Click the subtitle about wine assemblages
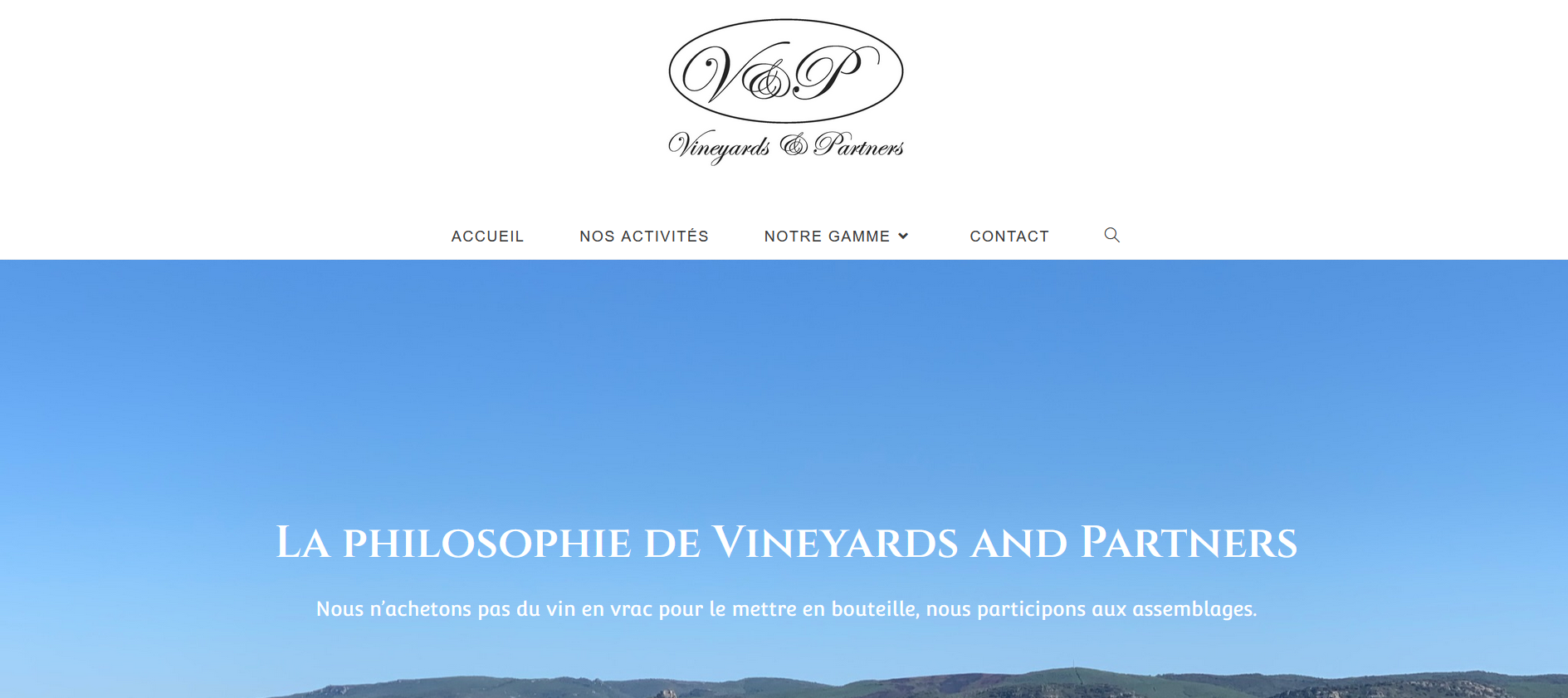Viewport: 1568px width, 698px height. click(x=786, y=609)
